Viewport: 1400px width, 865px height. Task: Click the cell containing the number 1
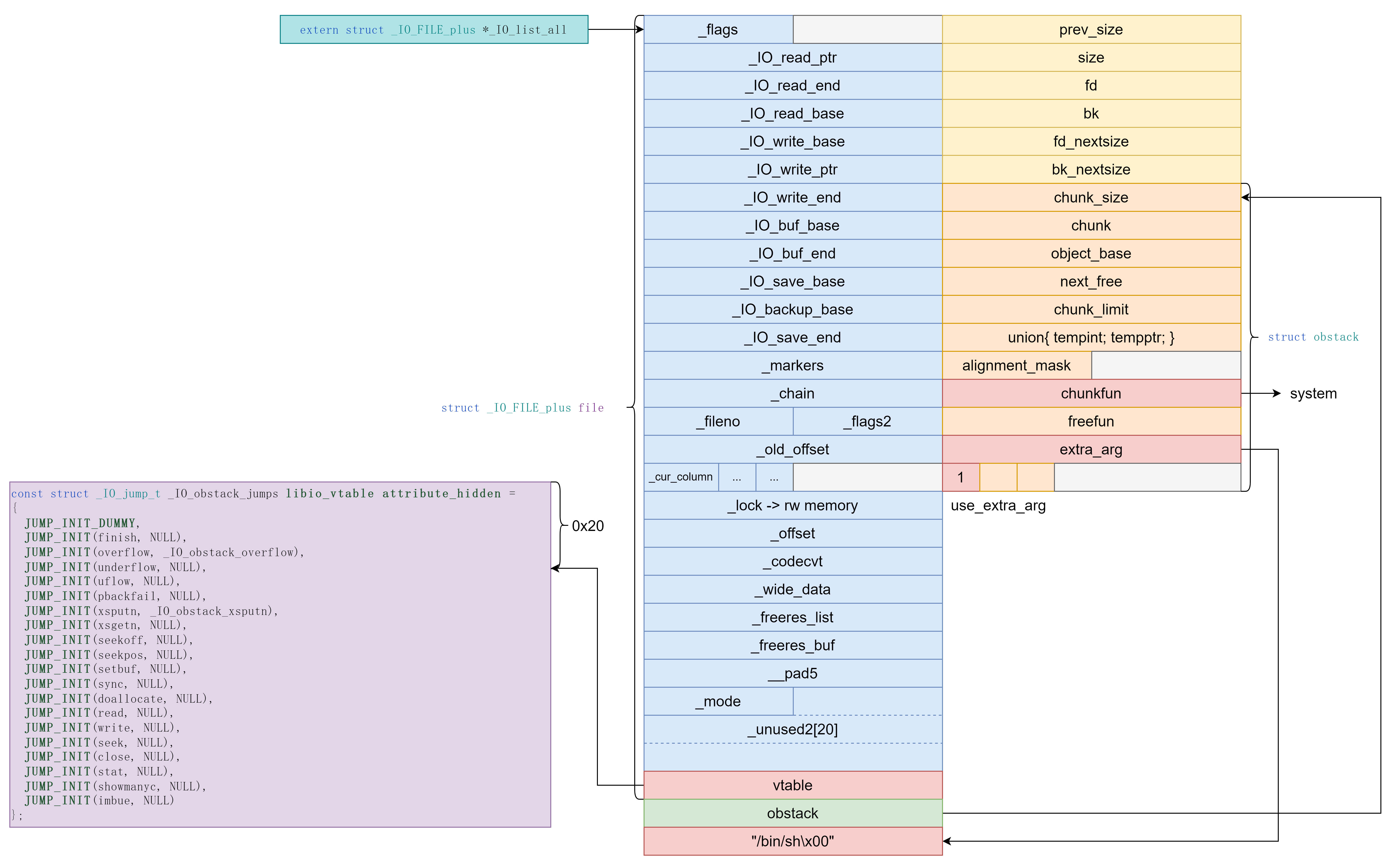[x=961, y=477]
